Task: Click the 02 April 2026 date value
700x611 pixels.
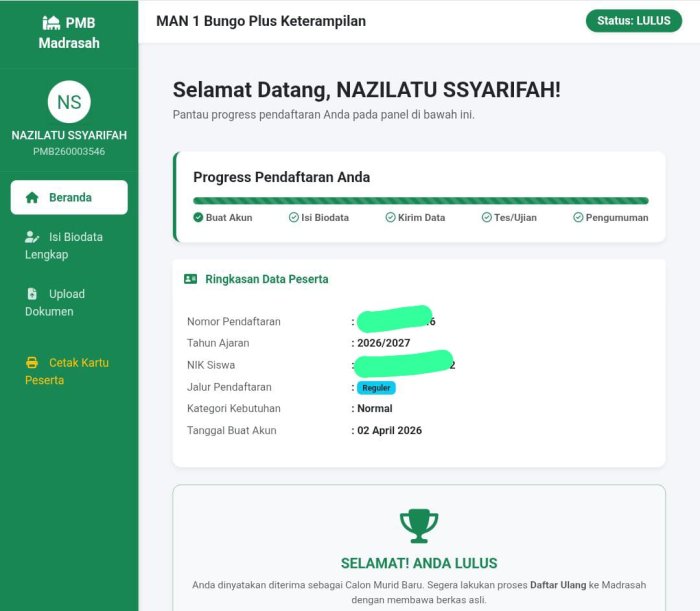Action: pos(389,430)
